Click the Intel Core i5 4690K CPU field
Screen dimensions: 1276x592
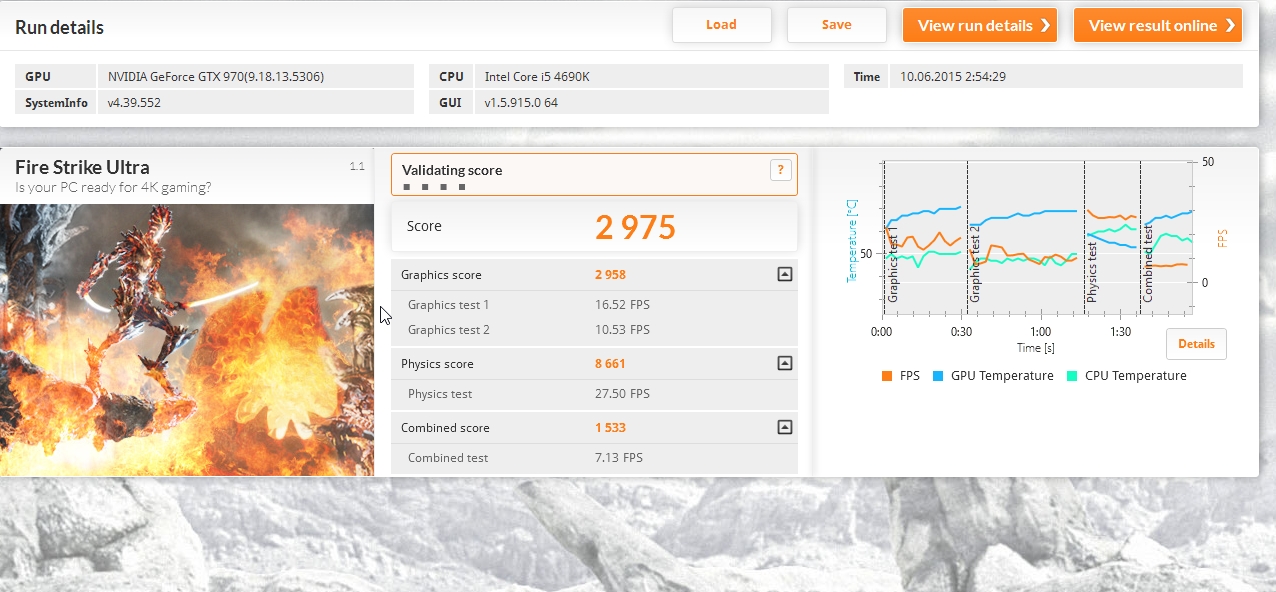tap(654, 77)
